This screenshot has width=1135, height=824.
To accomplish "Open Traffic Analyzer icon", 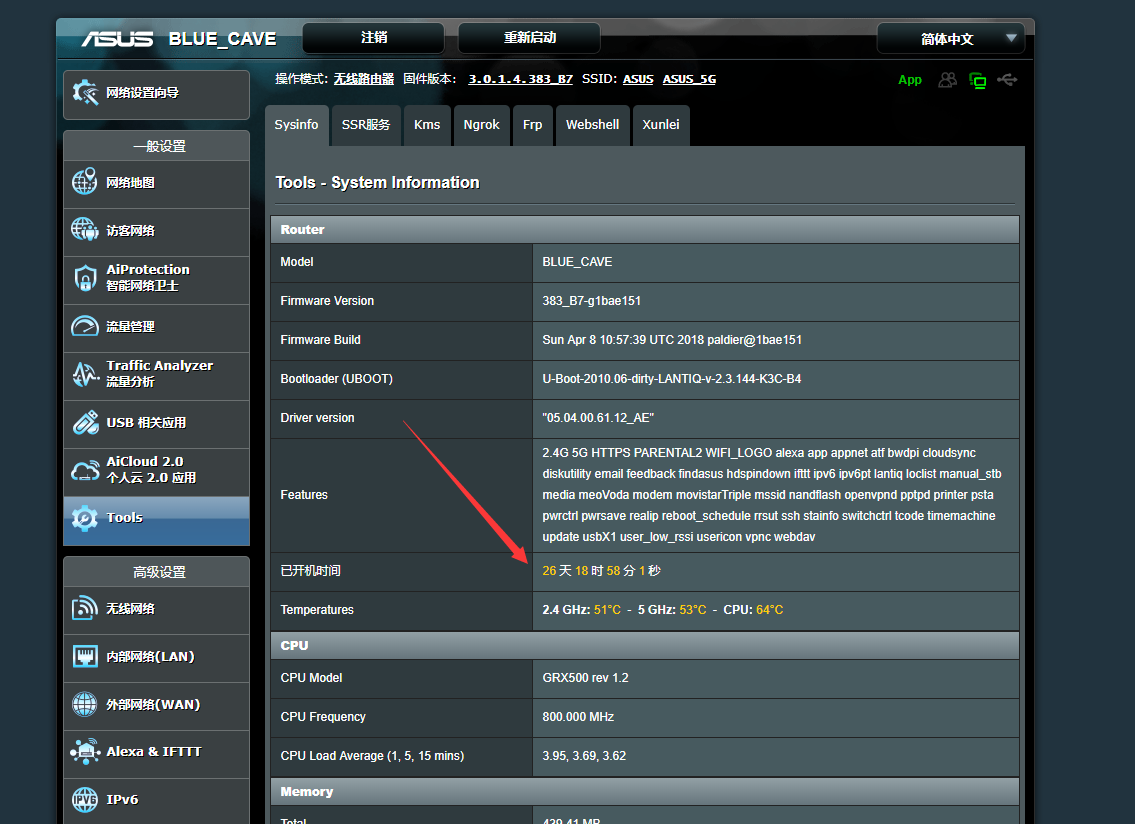I will [85, 374].
